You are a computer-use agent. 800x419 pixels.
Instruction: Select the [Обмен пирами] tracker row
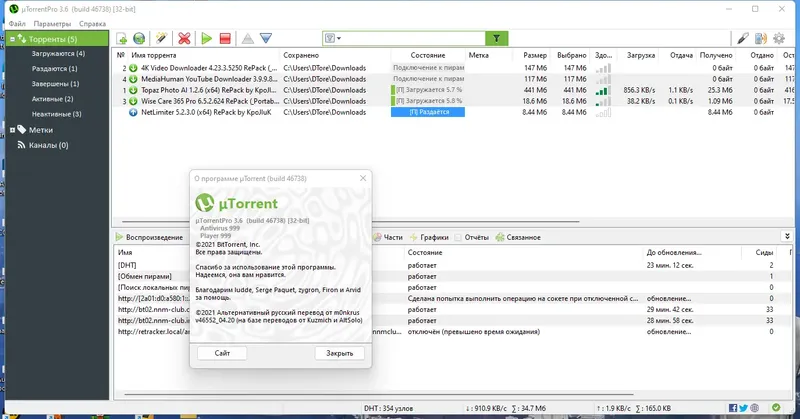click(454, 277)
